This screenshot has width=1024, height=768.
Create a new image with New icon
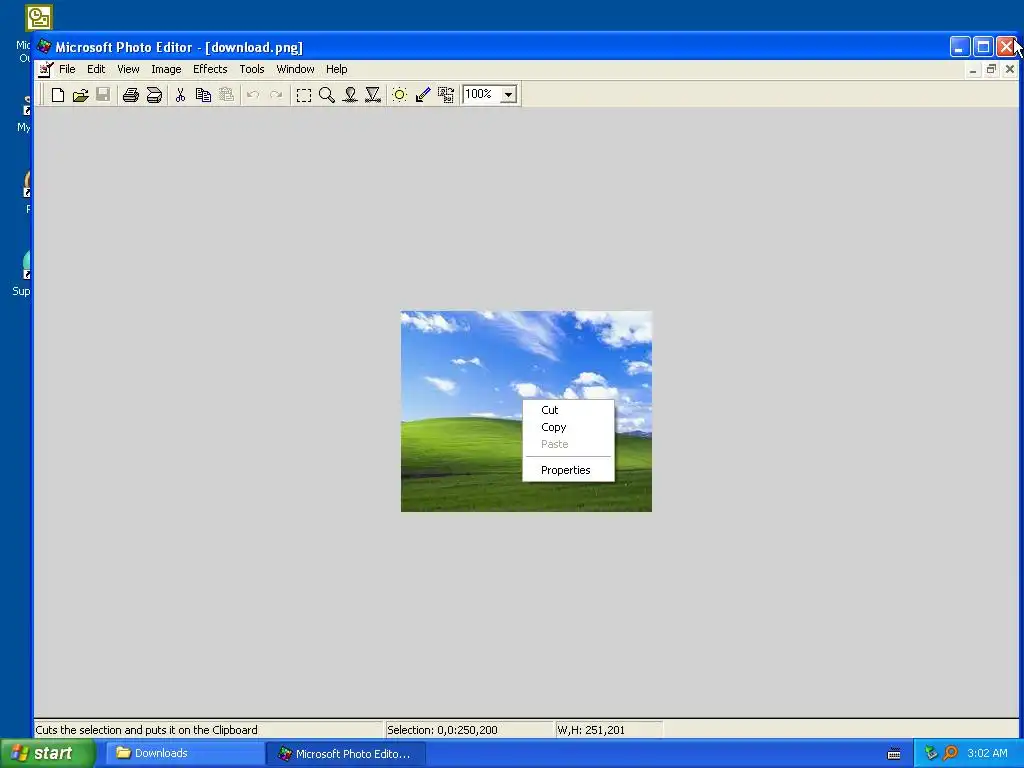tap(57, 95)
